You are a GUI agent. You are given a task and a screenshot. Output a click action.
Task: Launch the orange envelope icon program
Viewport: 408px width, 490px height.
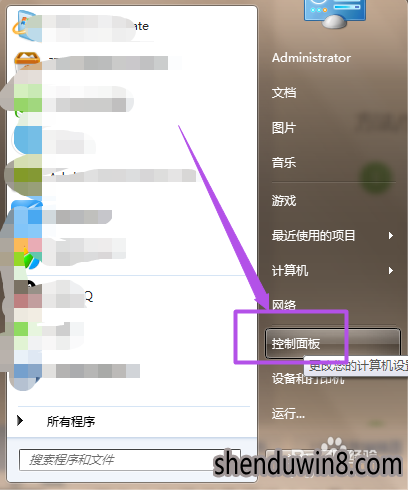(27, 59)
